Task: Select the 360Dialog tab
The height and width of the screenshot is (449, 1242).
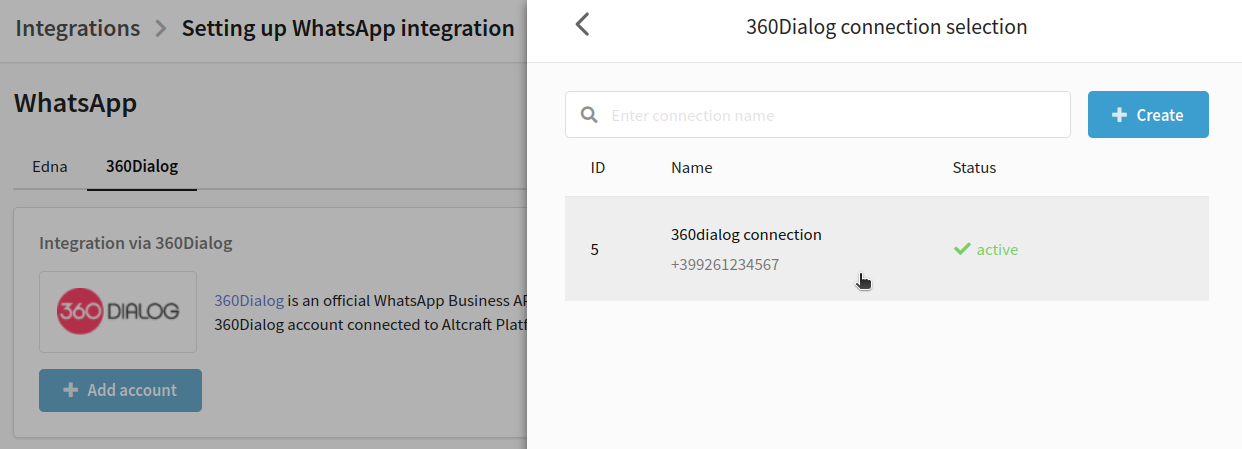Action: [x=142, y=166]
